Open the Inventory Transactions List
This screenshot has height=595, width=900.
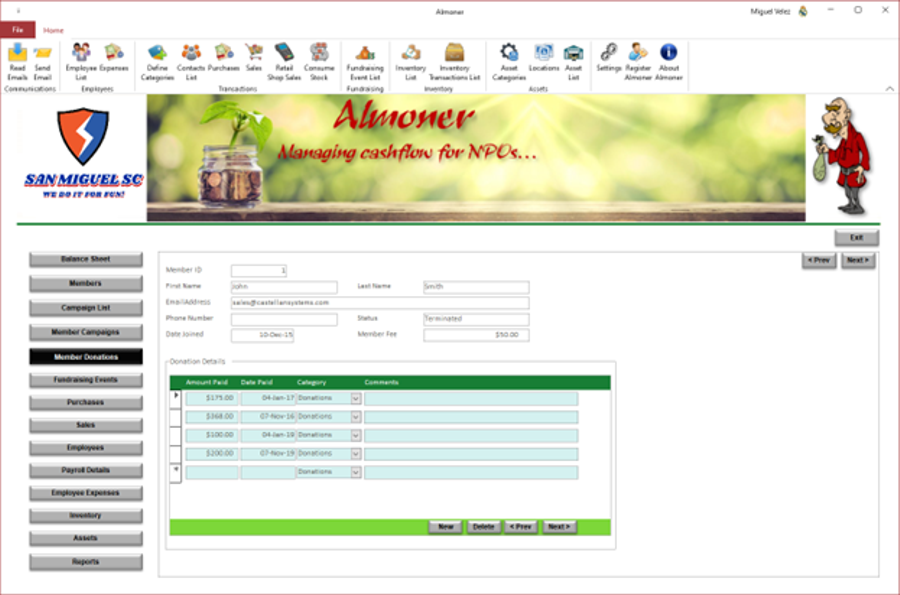(x=454, y=61)
